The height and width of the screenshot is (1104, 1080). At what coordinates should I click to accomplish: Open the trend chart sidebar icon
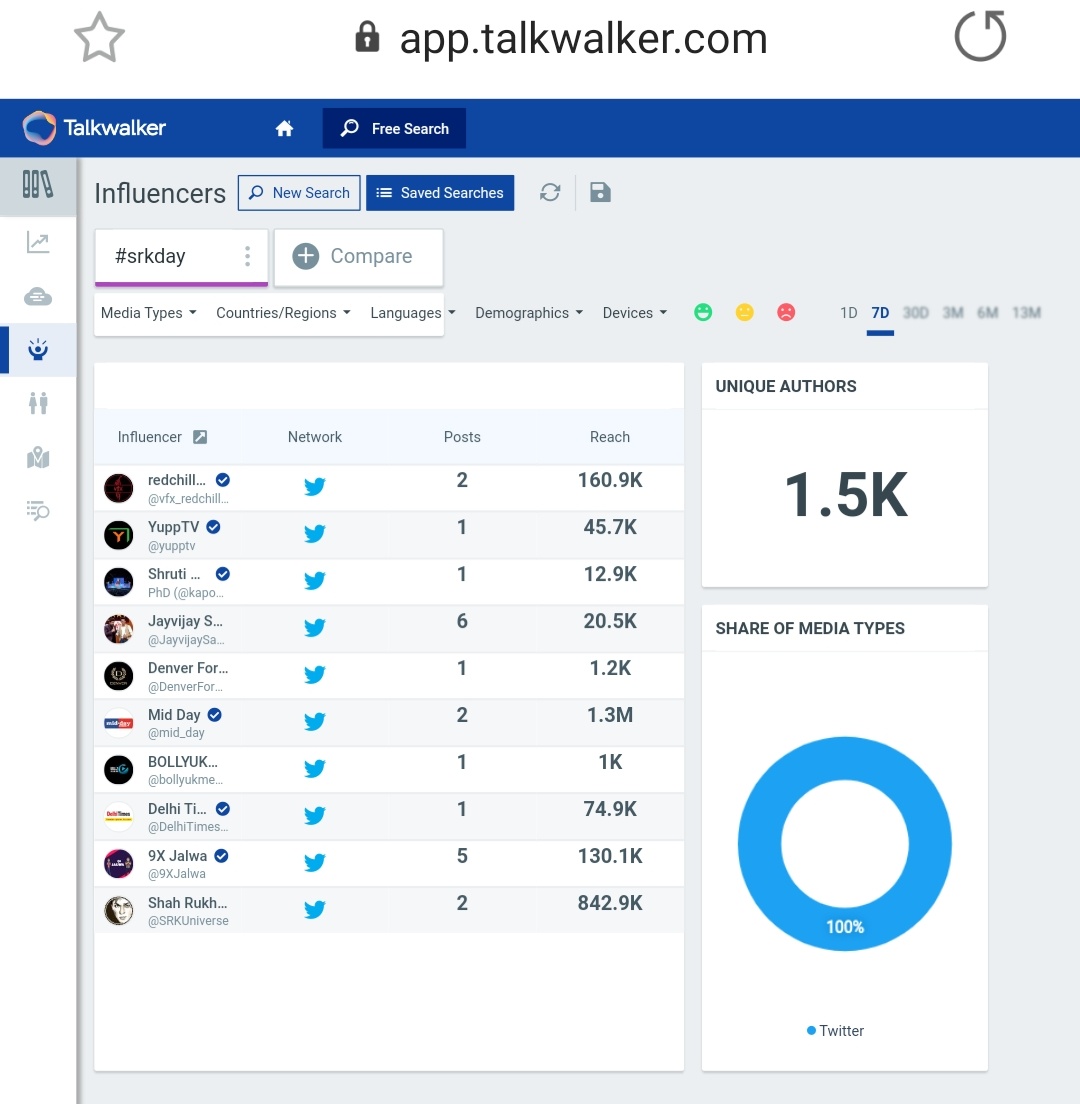click(x=38, y=242)
